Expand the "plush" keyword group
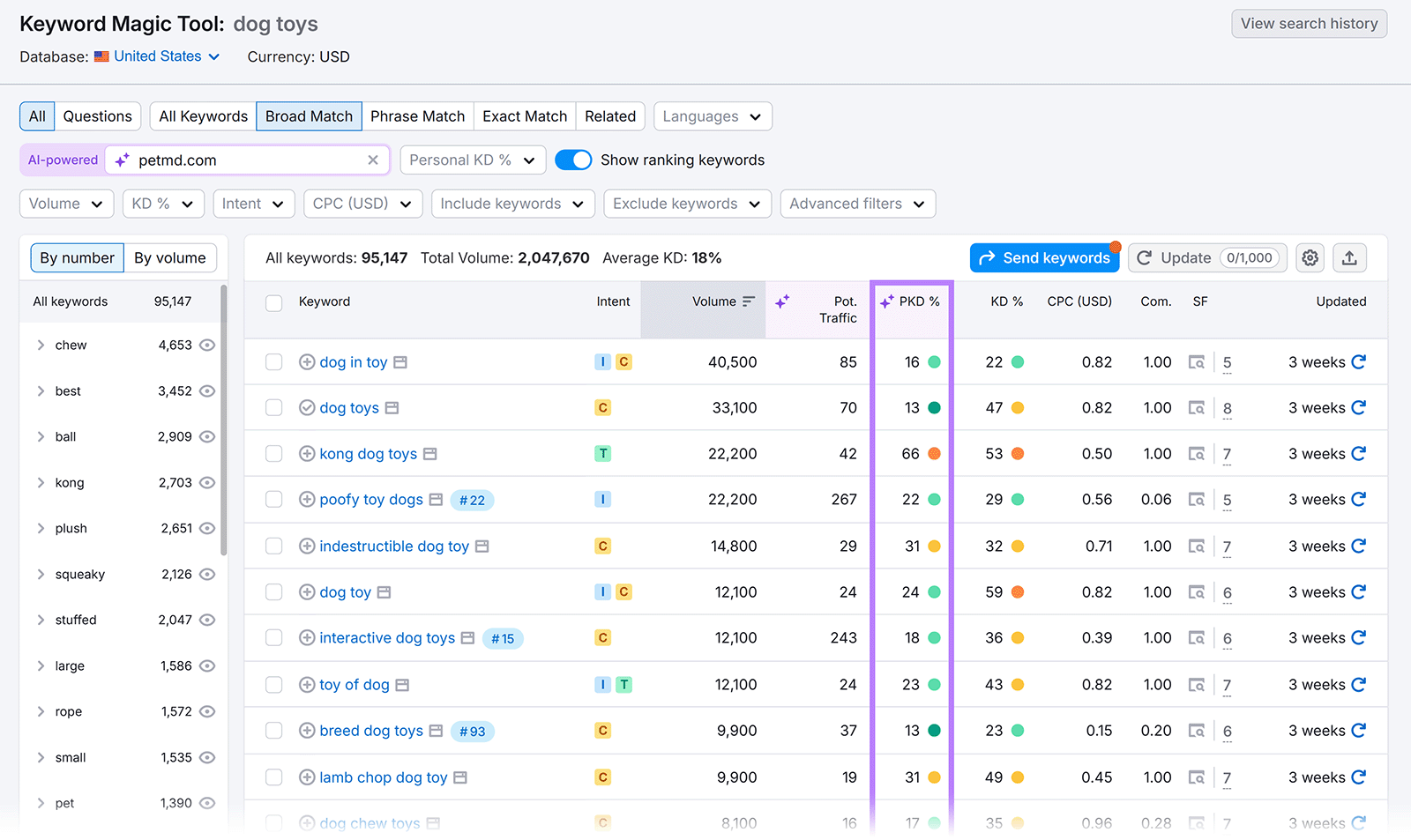 [40, 528]
